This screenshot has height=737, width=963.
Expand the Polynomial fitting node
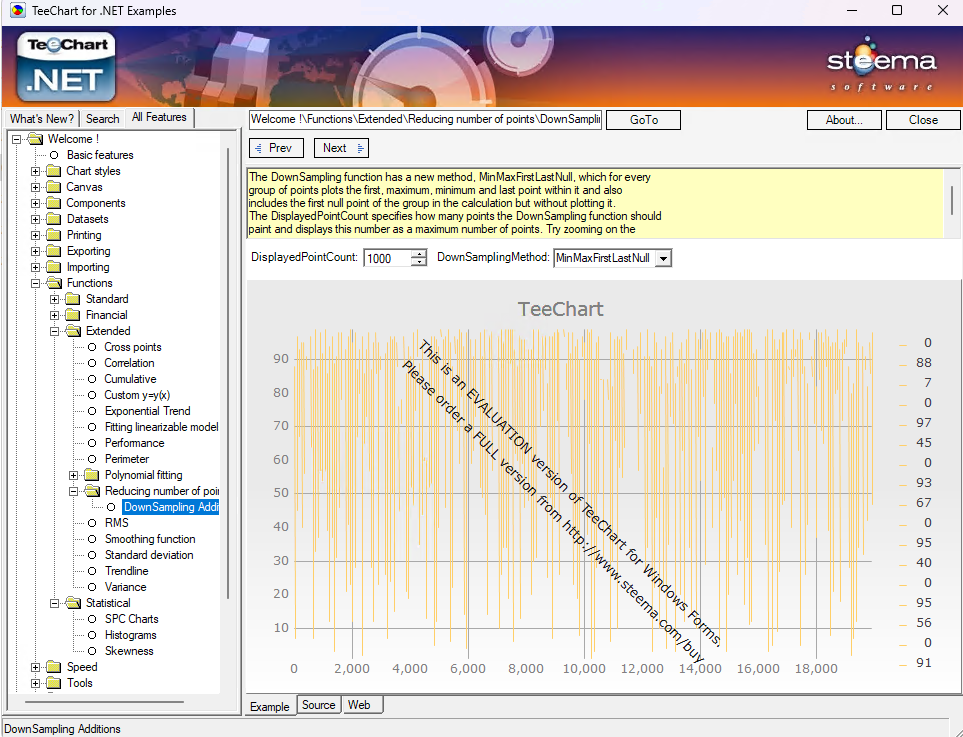pos(74,475)
